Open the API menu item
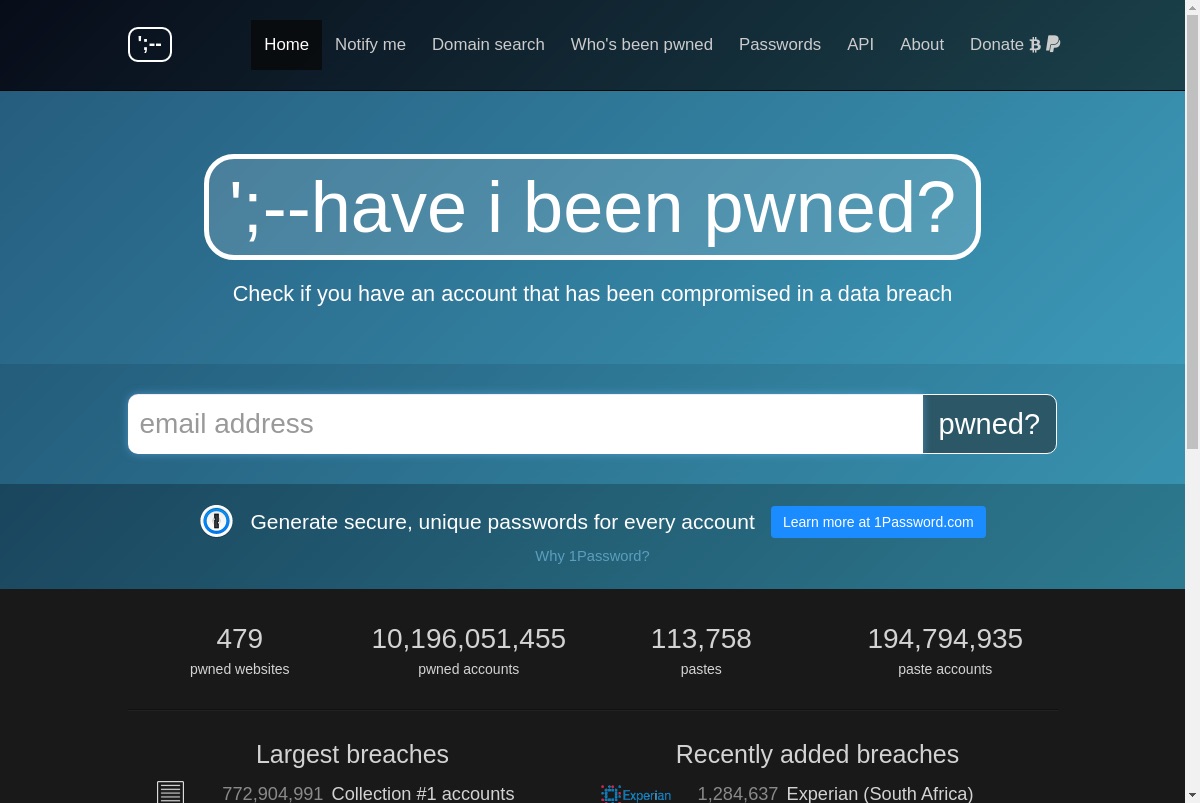Viewport: 1200px width, 803px height. pyautogui.click(x=860, y=45)
